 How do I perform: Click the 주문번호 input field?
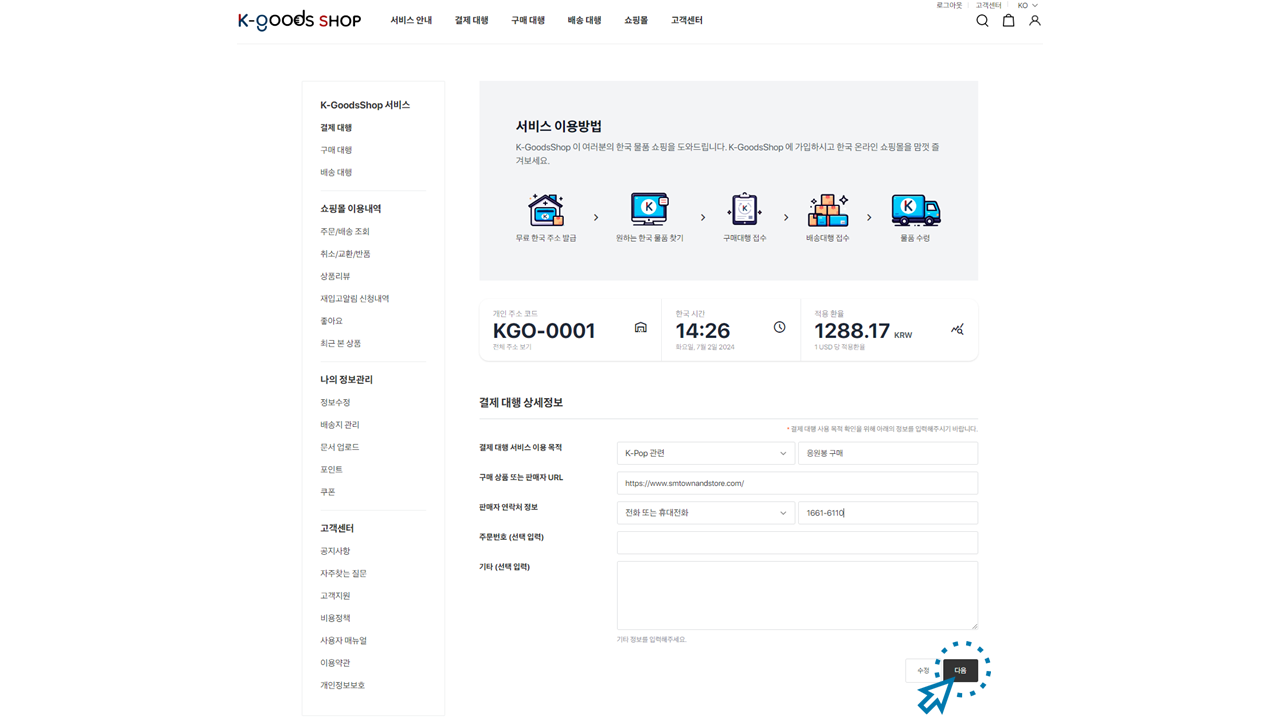coord(797,543)
